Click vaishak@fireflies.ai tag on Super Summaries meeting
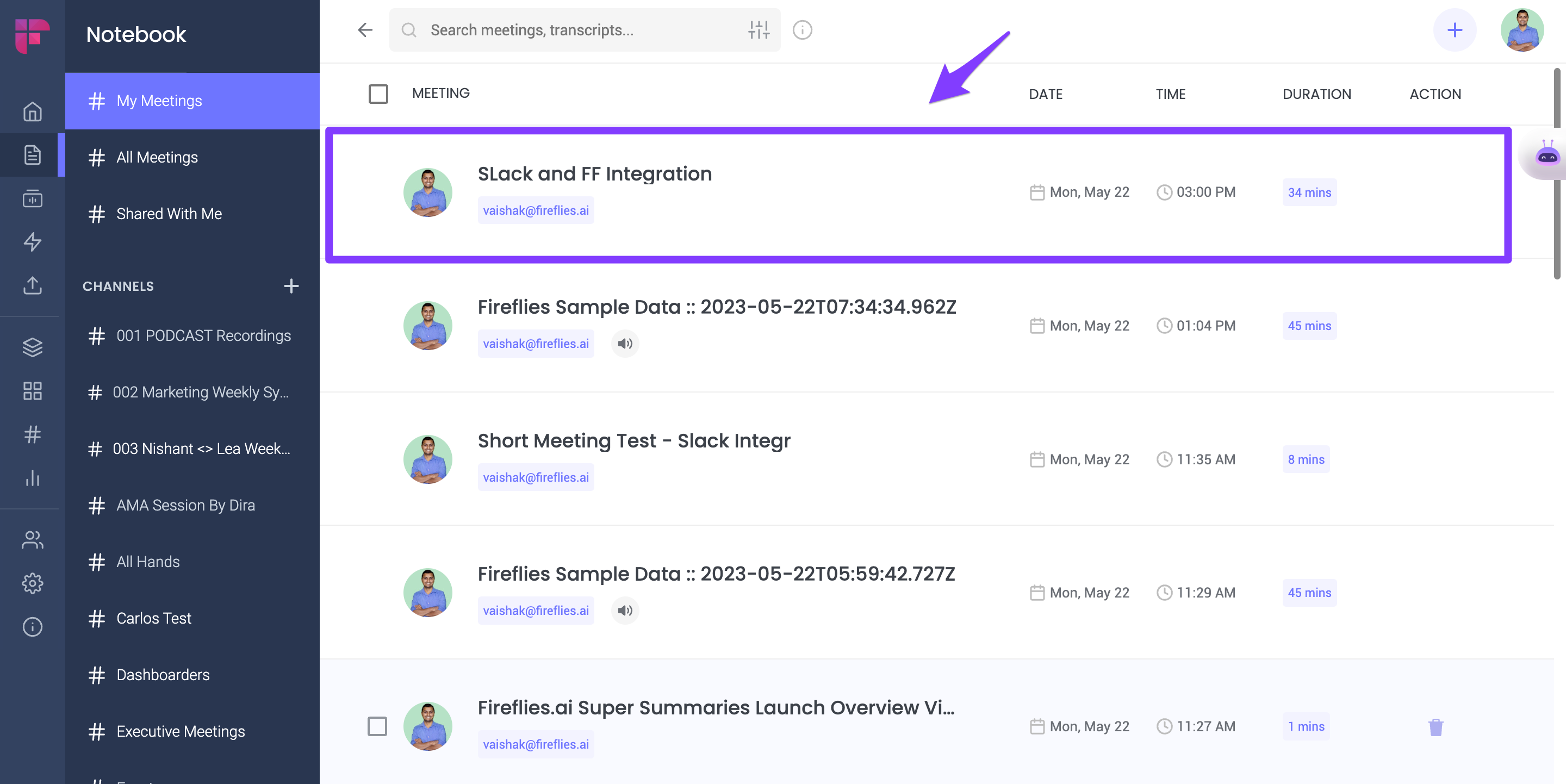The image size is (1566, 784). point(536,744)
